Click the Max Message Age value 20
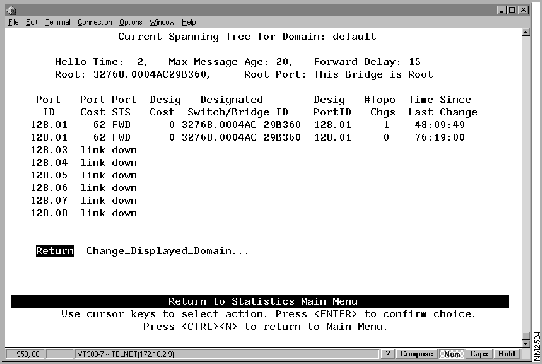This screenshot has height=364, width=542. click(283, 62)
